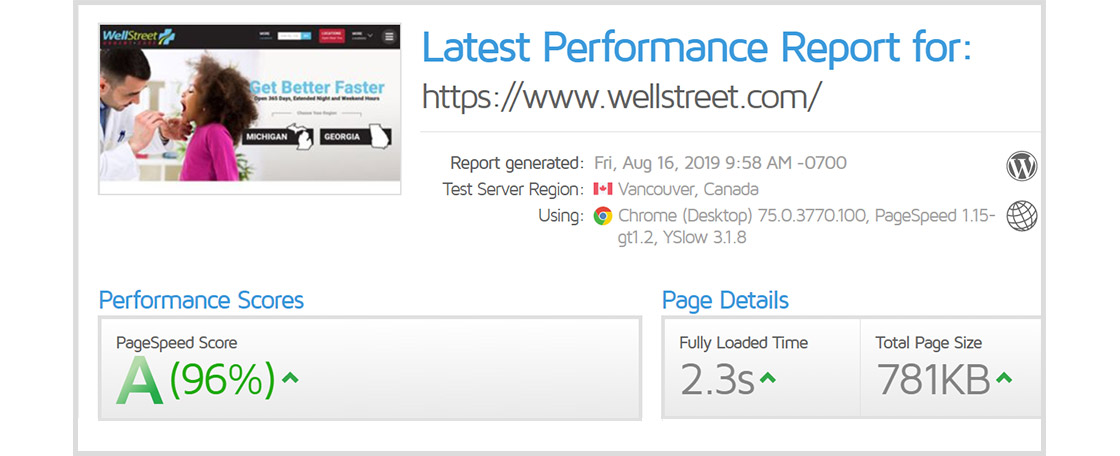Click the Latest Performance Report heading

pos(696,47)
